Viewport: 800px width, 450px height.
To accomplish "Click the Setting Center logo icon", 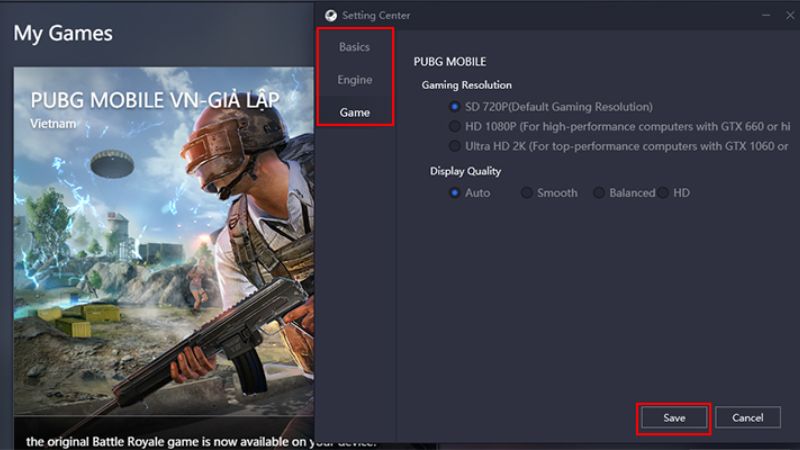I will pos(331,15).
